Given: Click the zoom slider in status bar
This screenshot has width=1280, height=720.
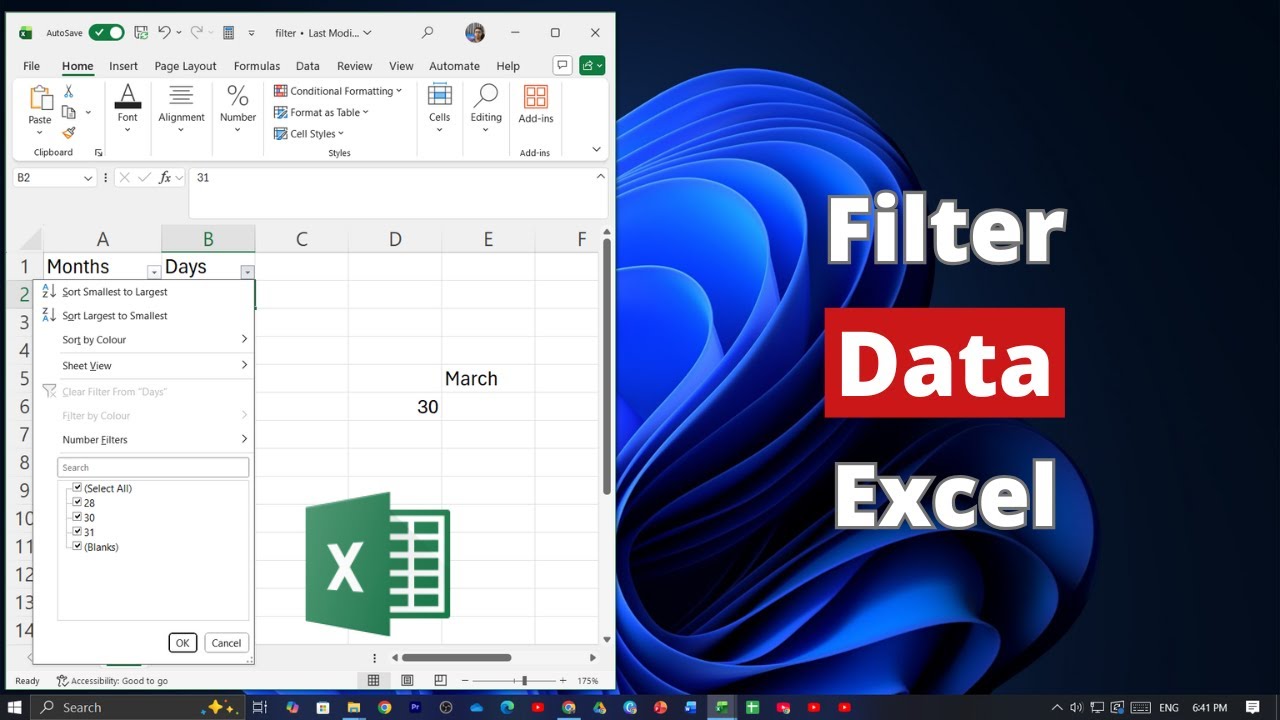Looking at the screenshot, I should click(524, 680).
